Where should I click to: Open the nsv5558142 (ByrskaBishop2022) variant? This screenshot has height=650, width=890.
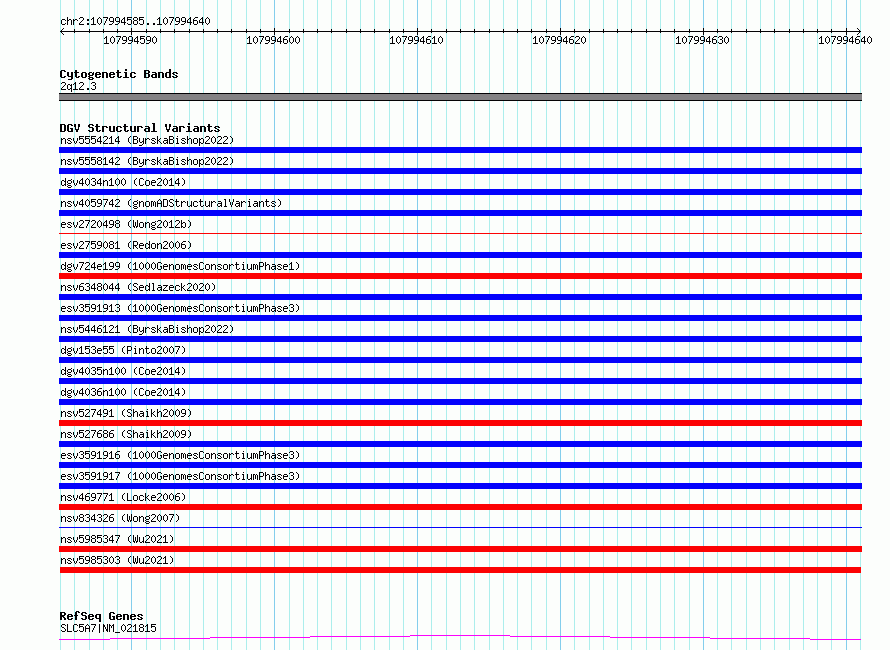tap(146, 161)
